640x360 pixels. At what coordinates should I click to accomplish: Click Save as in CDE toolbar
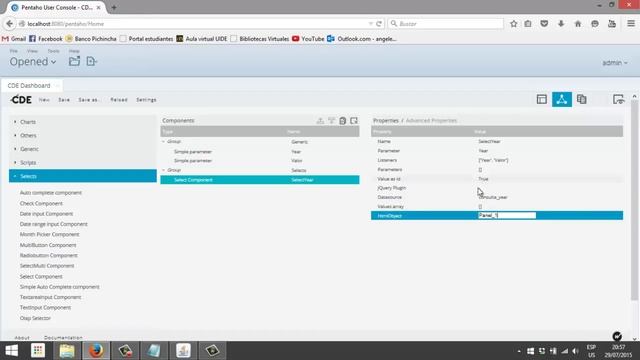[x=89, y=100]
